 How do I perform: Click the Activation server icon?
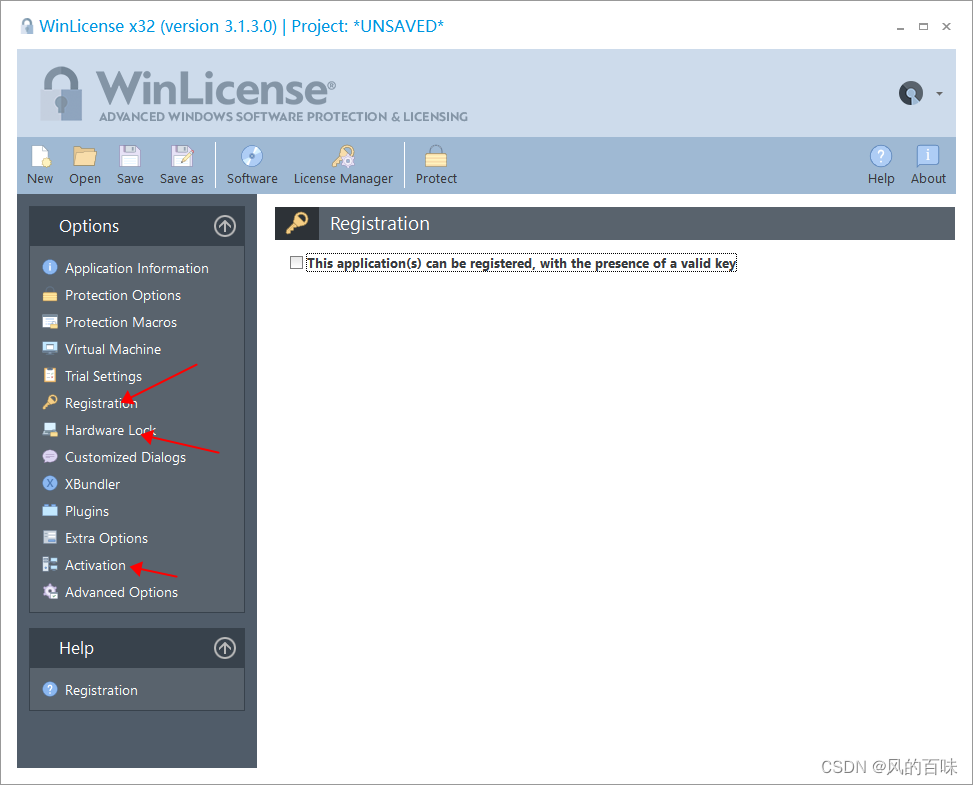(x=50, y=564)
